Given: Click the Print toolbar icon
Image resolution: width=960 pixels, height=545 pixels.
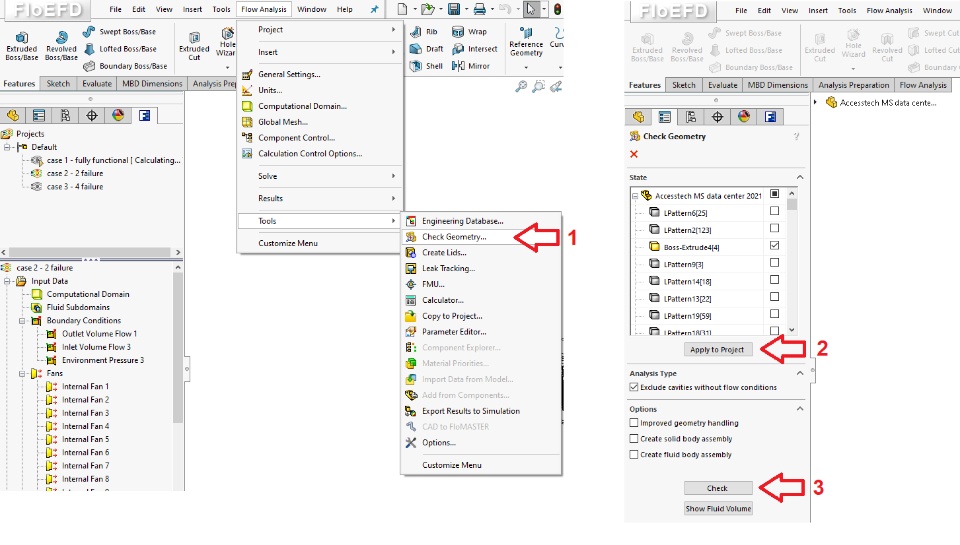Looking at the screenshot, I should (x=480, y=9).
